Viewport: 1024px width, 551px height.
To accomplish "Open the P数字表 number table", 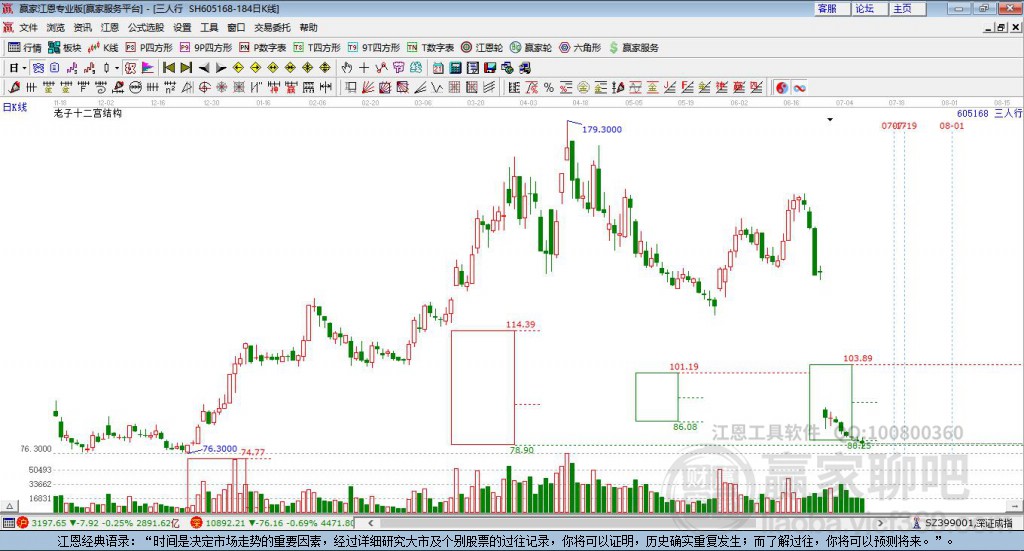I will pos(263,48).
